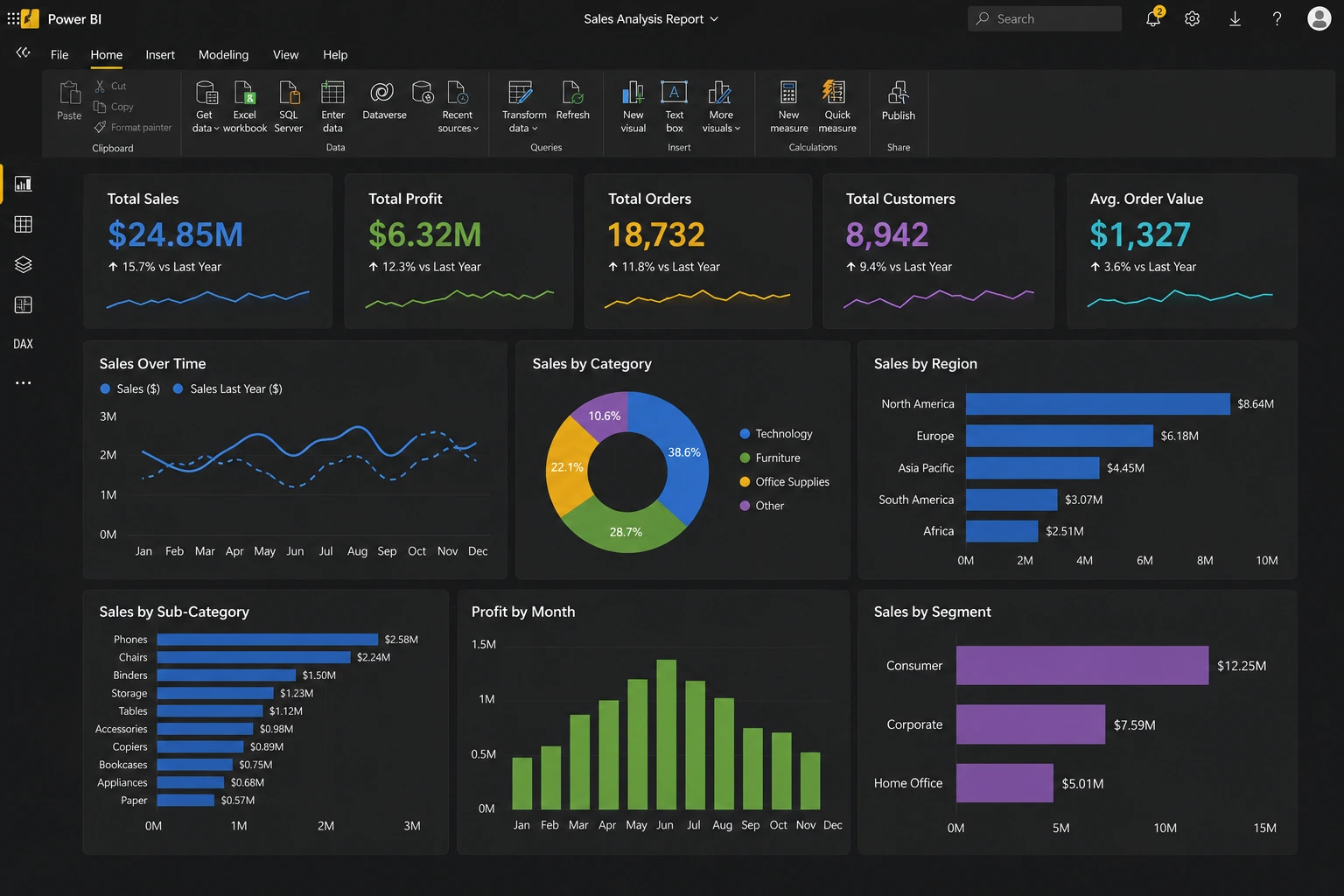This screenshot has height=896, width=1344.
Task: Select the Format painter tool
Action: [x=133, y=127]
